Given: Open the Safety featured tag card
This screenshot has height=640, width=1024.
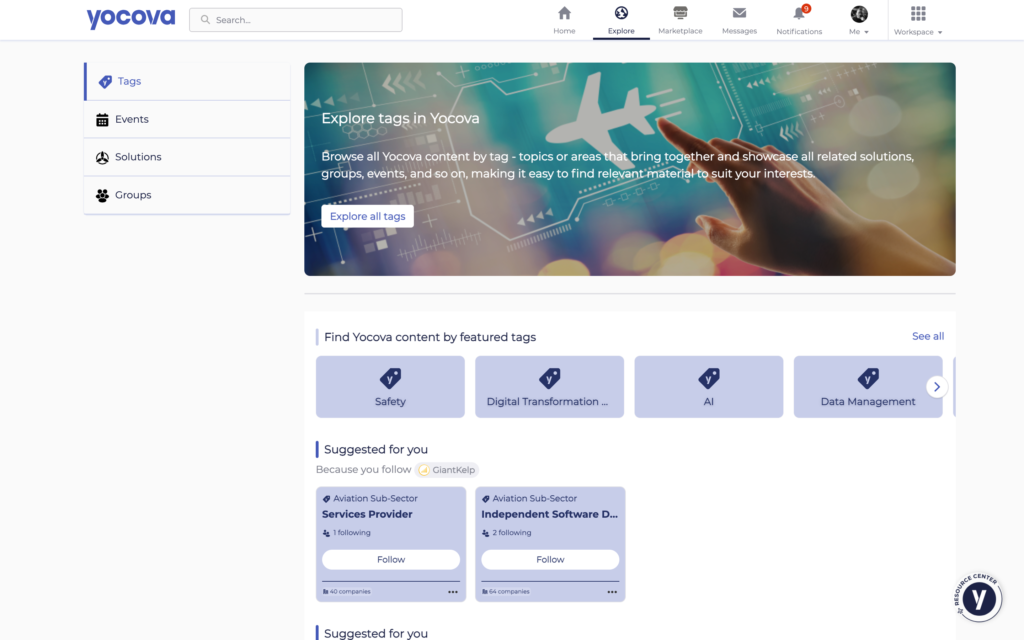Looking at the screenshot, I should [391, 387].
